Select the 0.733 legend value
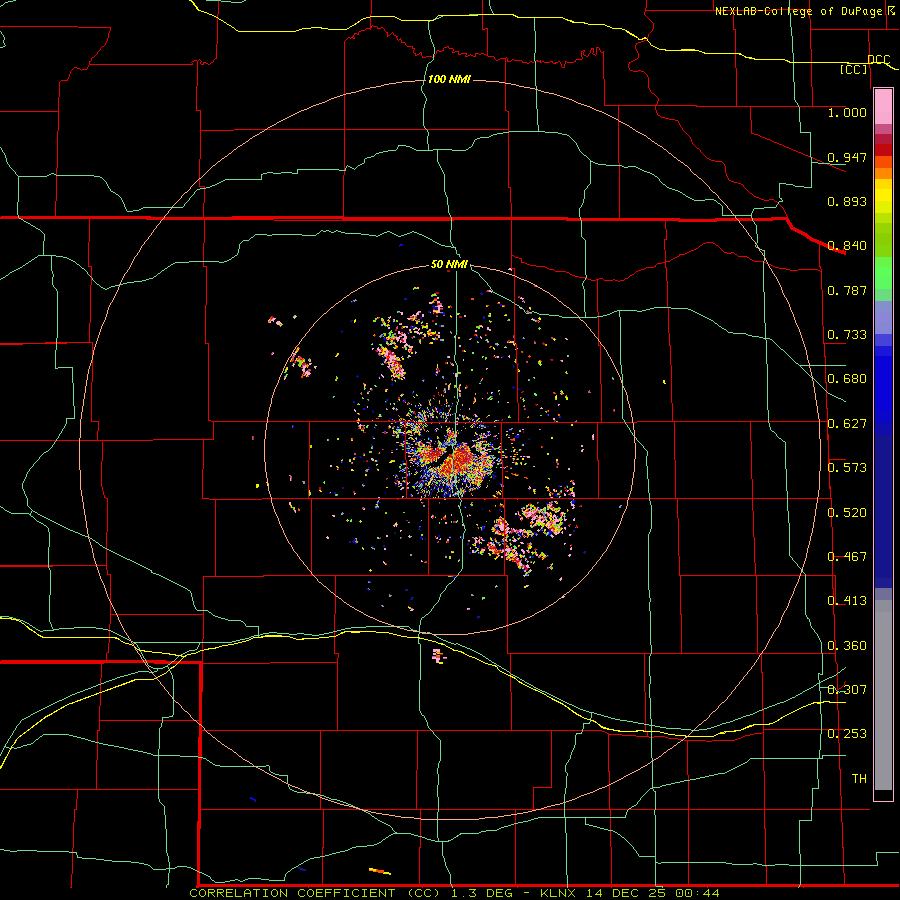Screen dimensions: 900x900 (x=847, y=335)
